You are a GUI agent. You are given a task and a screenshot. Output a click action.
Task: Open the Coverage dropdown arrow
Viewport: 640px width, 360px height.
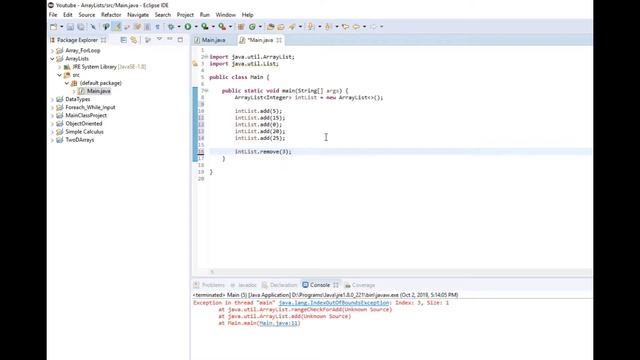pos(213,27)
